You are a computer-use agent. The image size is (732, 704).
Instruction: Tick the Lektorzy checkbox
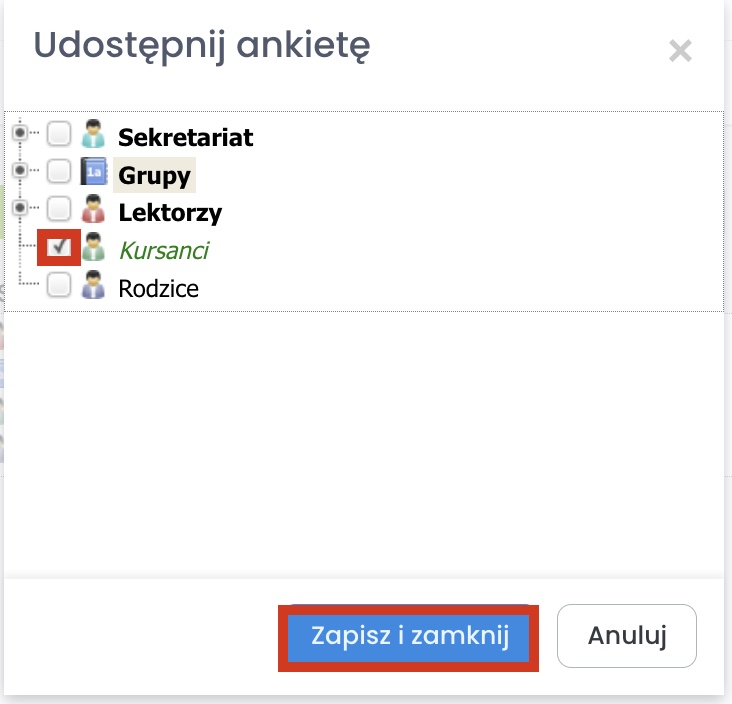(x=59, y=210)
